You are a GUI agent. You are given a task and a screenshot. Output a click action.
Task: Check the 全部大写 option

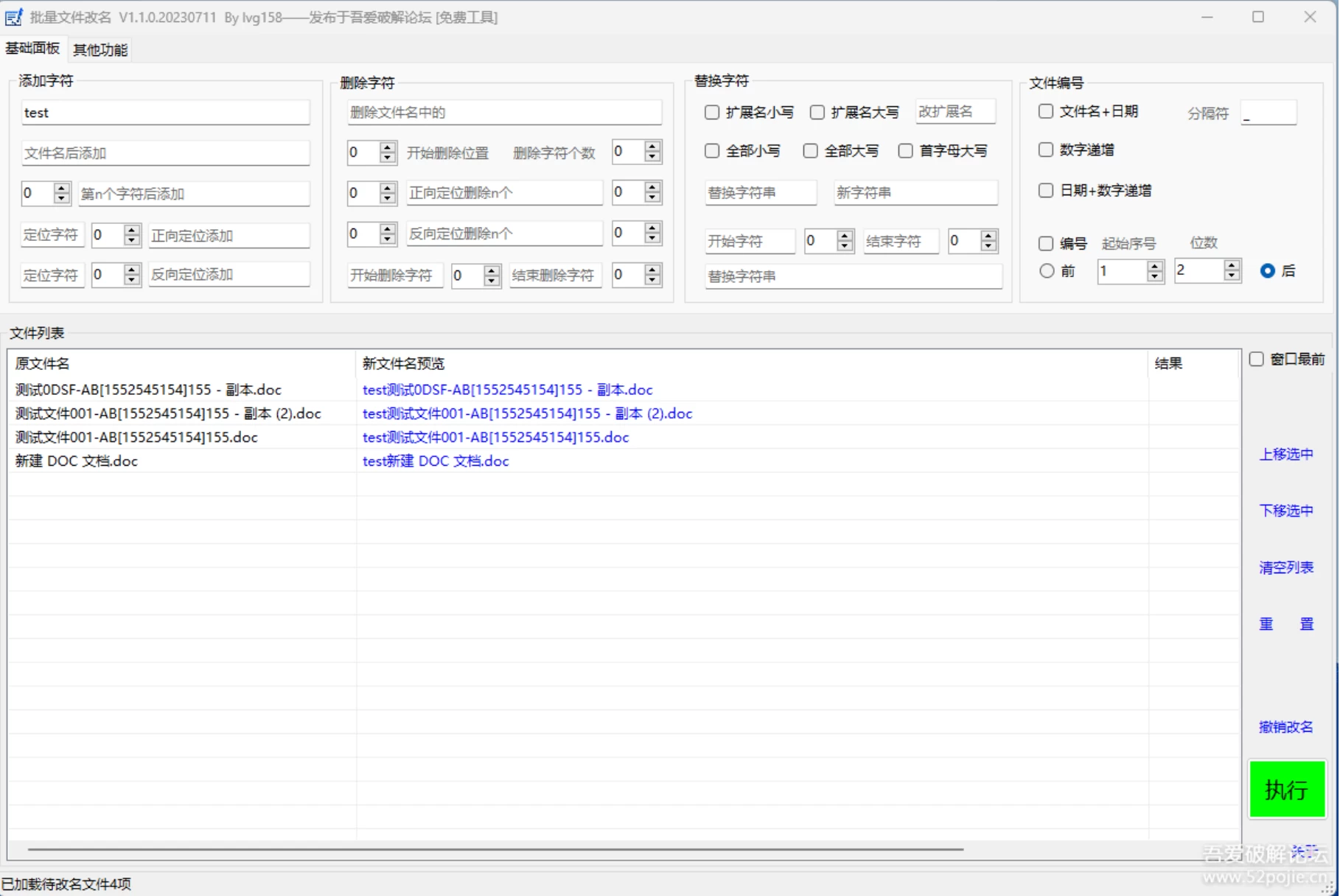pos(811,151)
